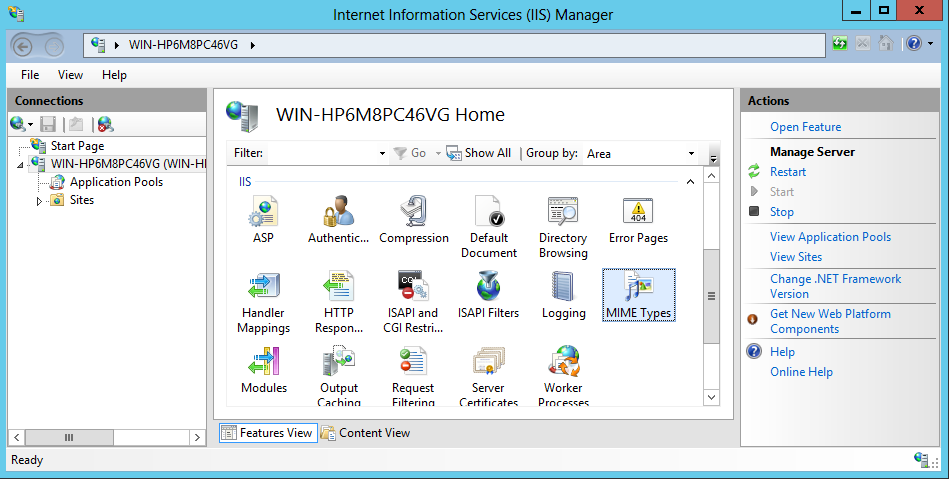Select Application Pools tree node
Screen dimensions: 949x479
[116, 182]
